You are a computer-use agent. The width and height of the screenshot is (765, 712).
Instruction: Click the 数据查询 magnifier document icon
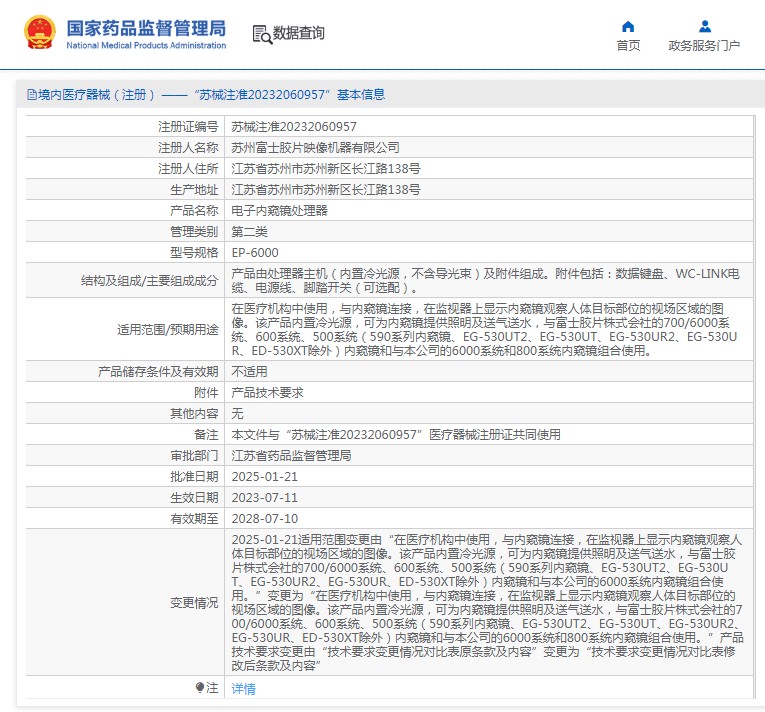coord(261,34)
